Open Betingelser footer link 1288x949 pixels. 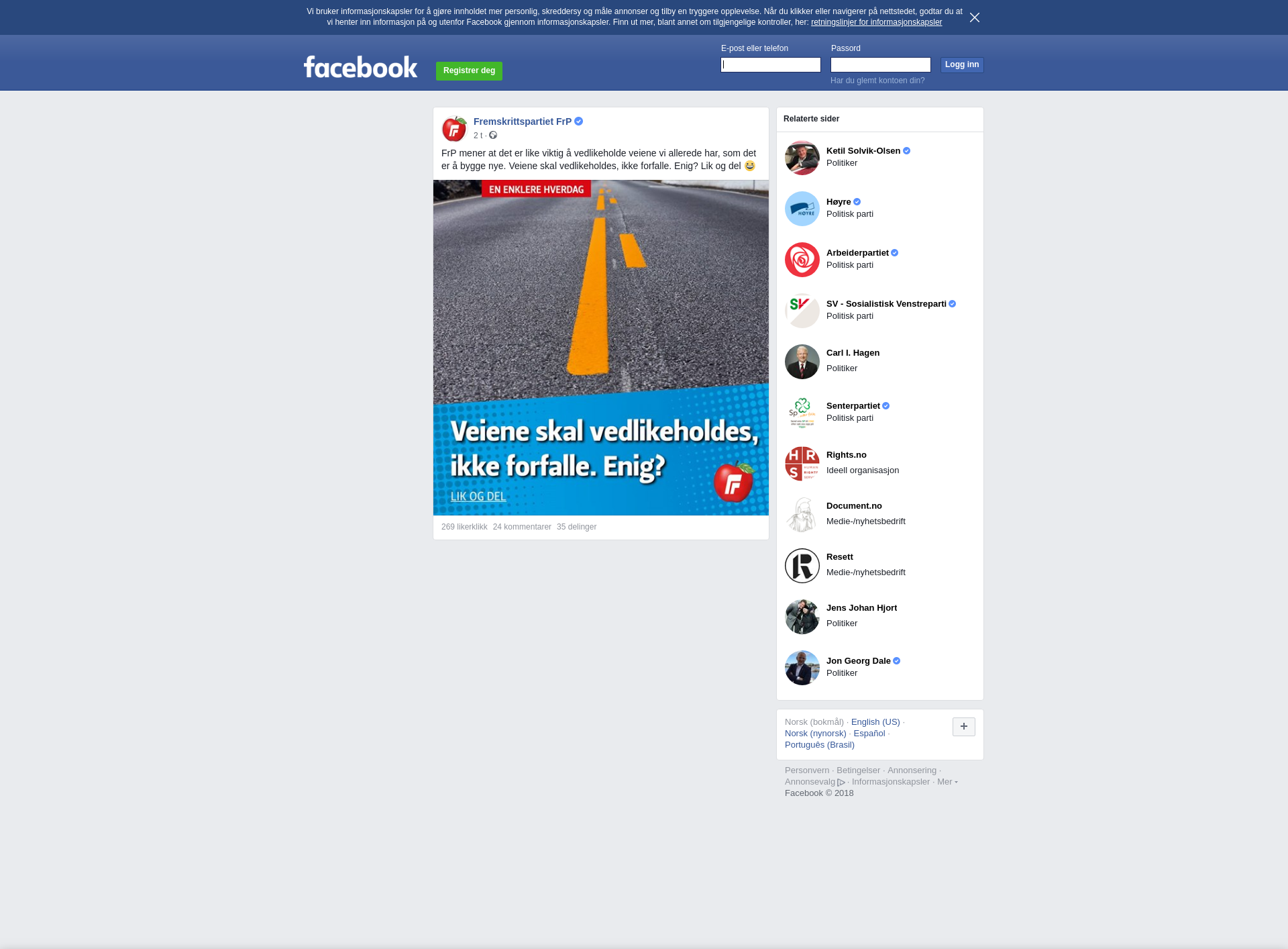[x=858, y=770]
